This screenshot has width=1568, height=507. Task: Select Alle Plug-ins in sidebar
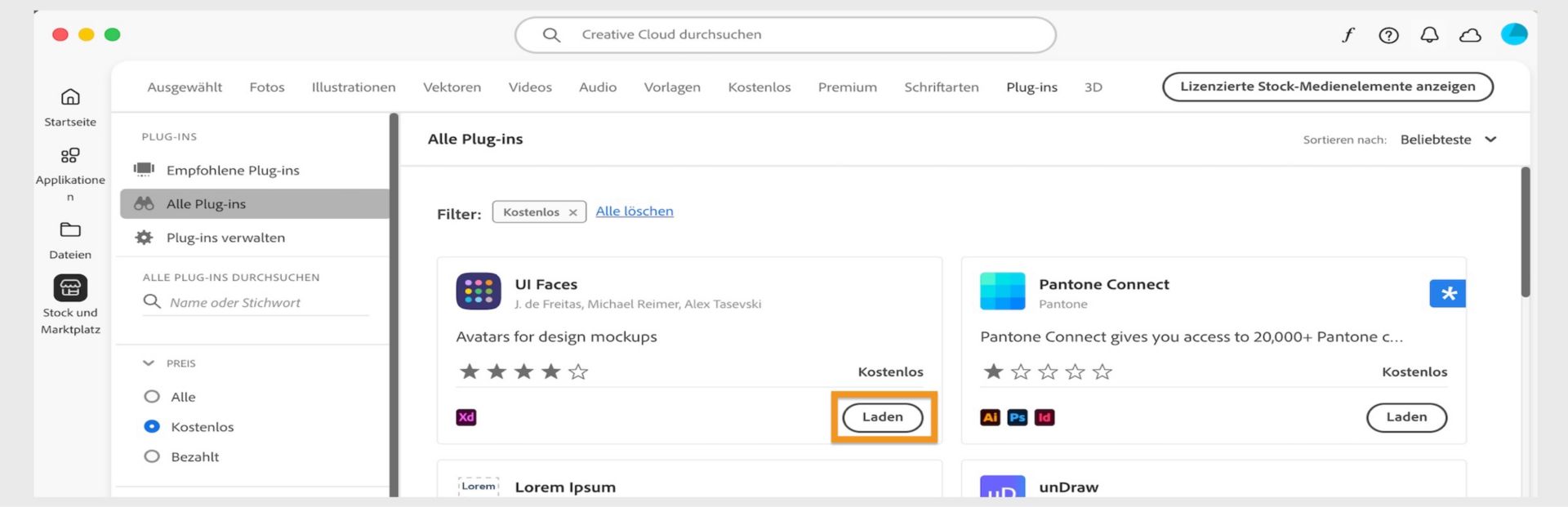click(255, 204)
